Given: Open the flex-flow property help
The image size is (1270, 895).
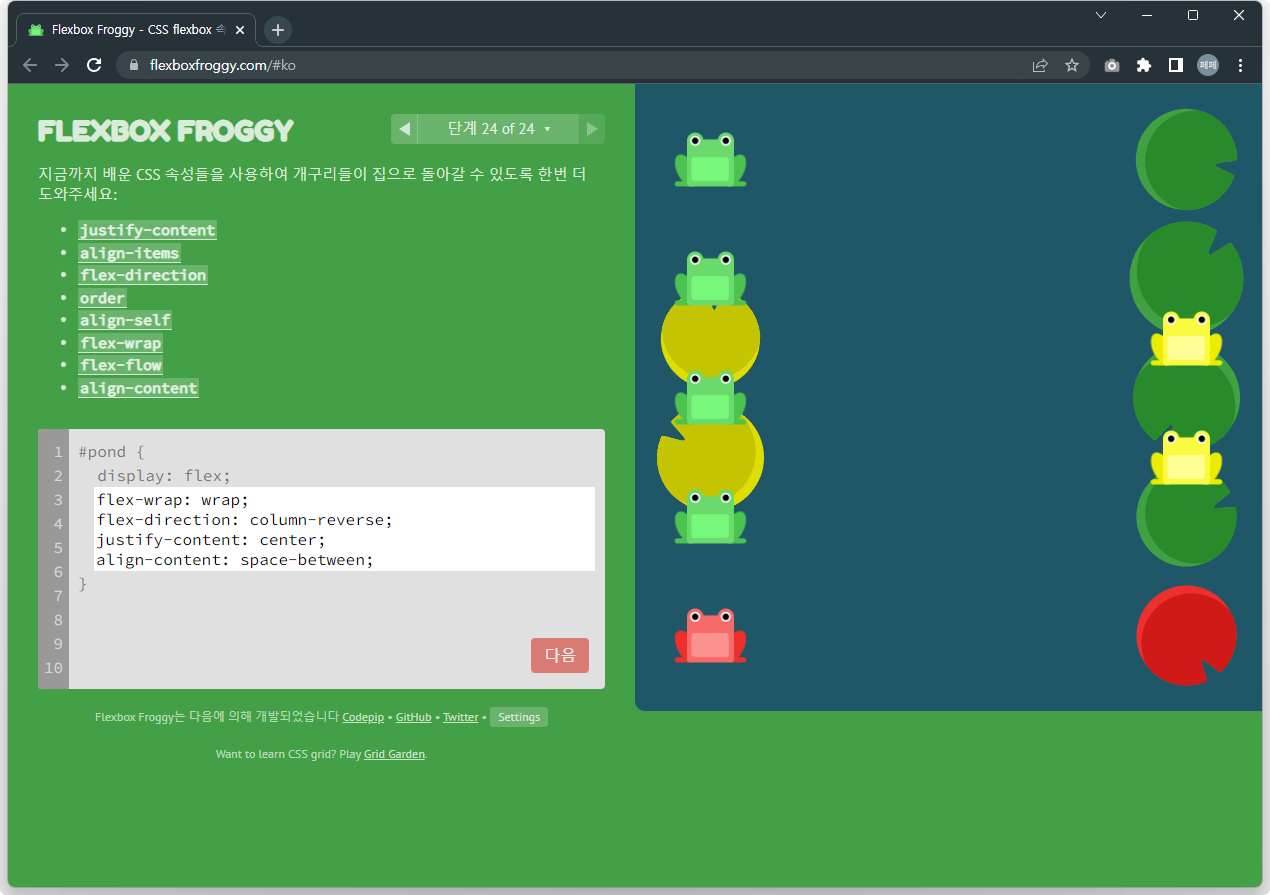Looking at the screenshot, I should (x=120, y=365).
